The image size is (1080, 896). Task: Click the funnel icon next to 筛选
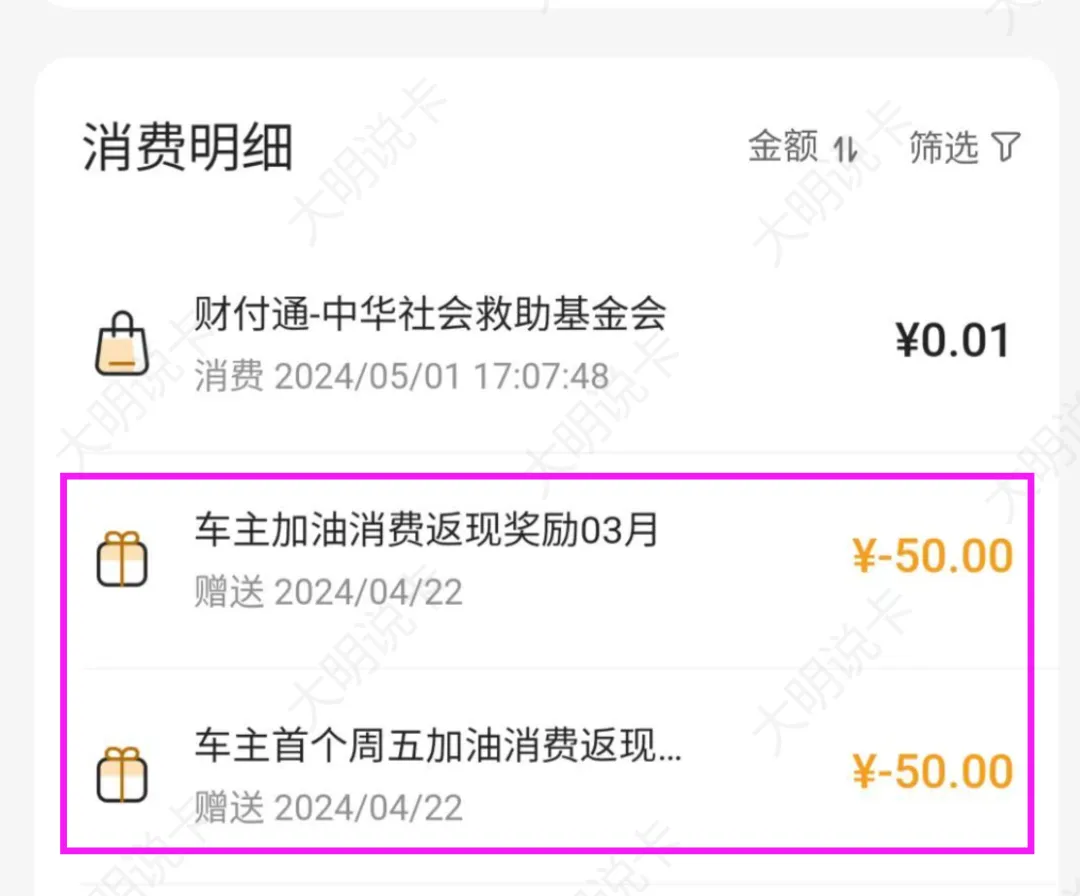click(1006, 149)
